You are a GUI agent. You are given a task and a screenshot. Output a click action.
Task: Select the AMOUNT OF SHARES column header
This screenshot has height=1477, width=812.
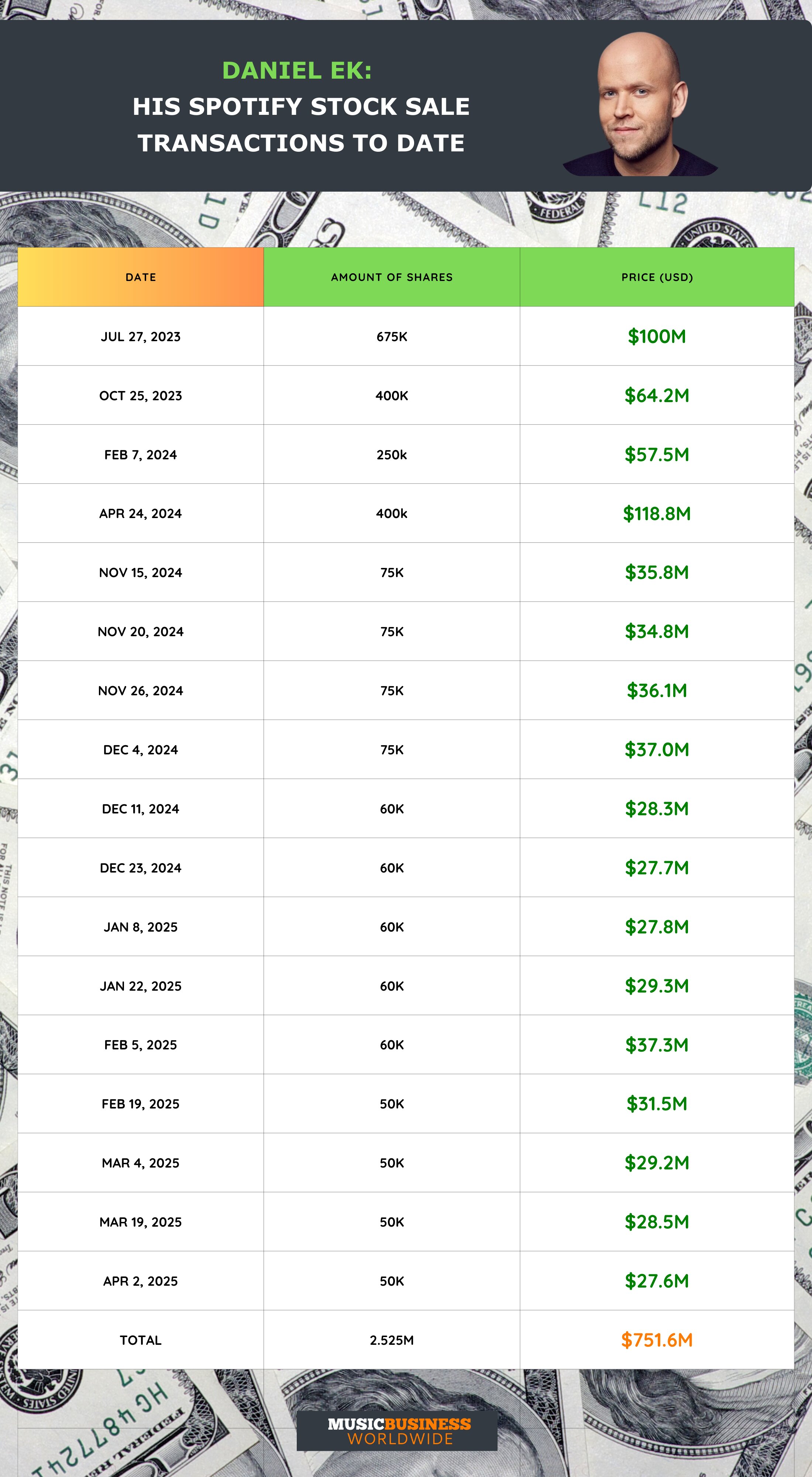click(392, 278)
